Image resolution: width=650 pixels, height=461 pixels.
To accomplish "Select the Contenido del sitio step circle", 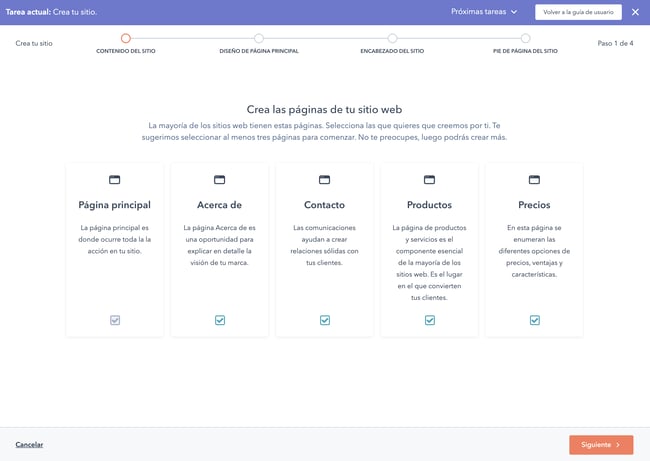I will coord(126,38).
